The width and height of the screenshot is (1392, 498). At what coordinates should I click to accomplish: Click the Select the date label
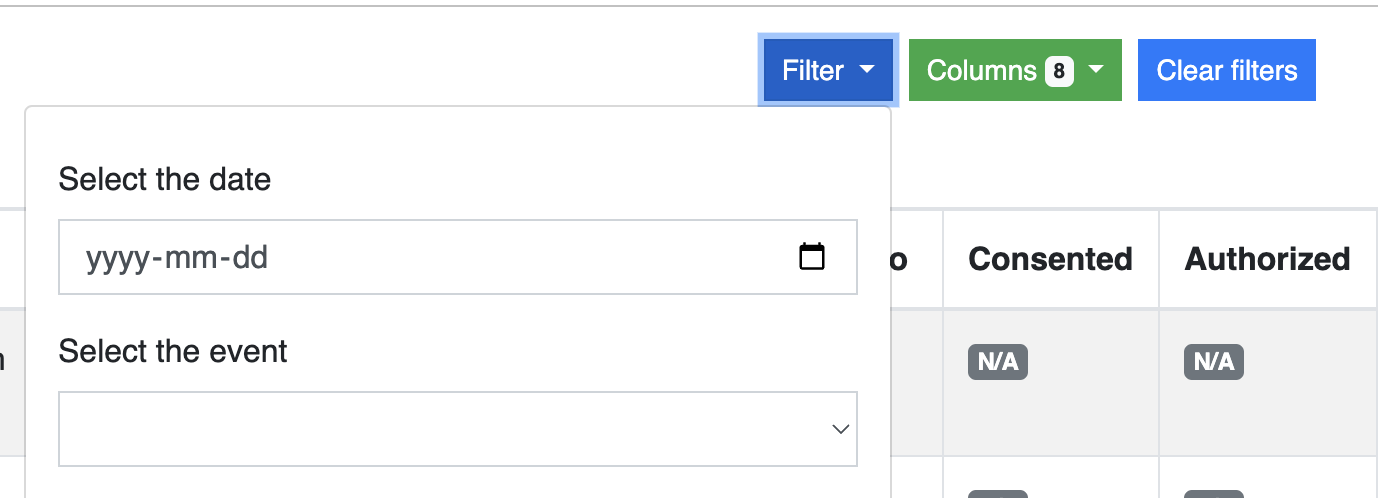click(165, 179)
